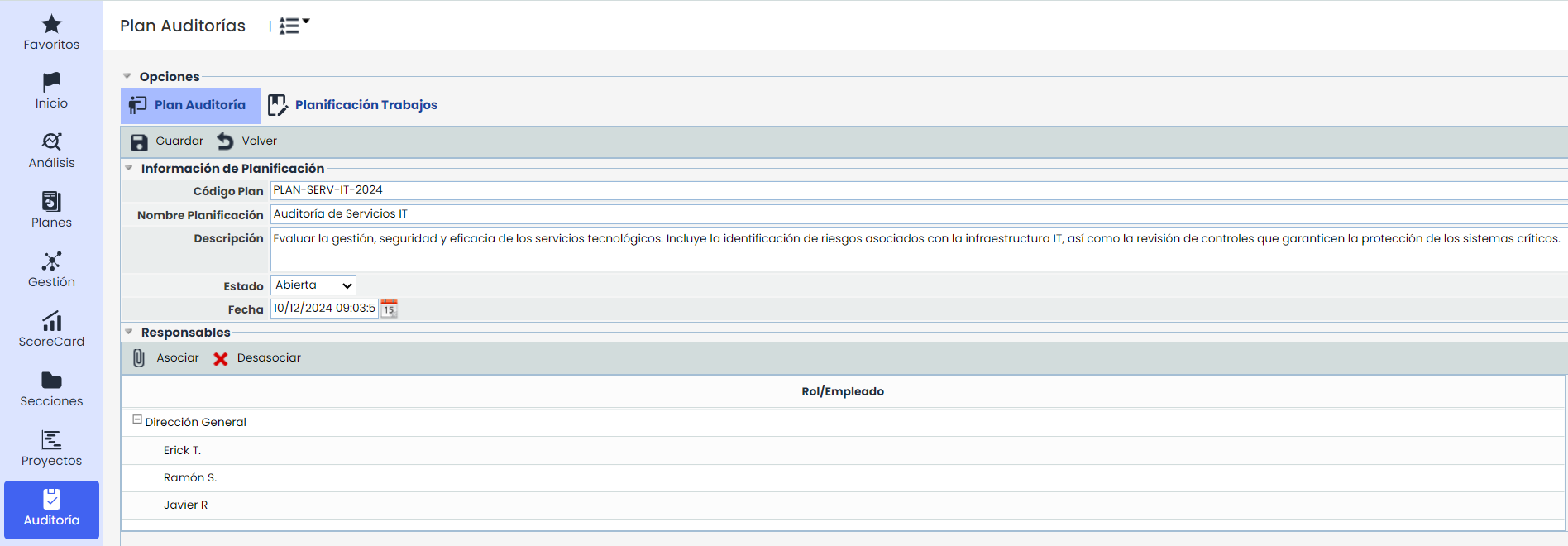
Task: Open the Estado dropdown showing Abierta
Action: point(313,285)
